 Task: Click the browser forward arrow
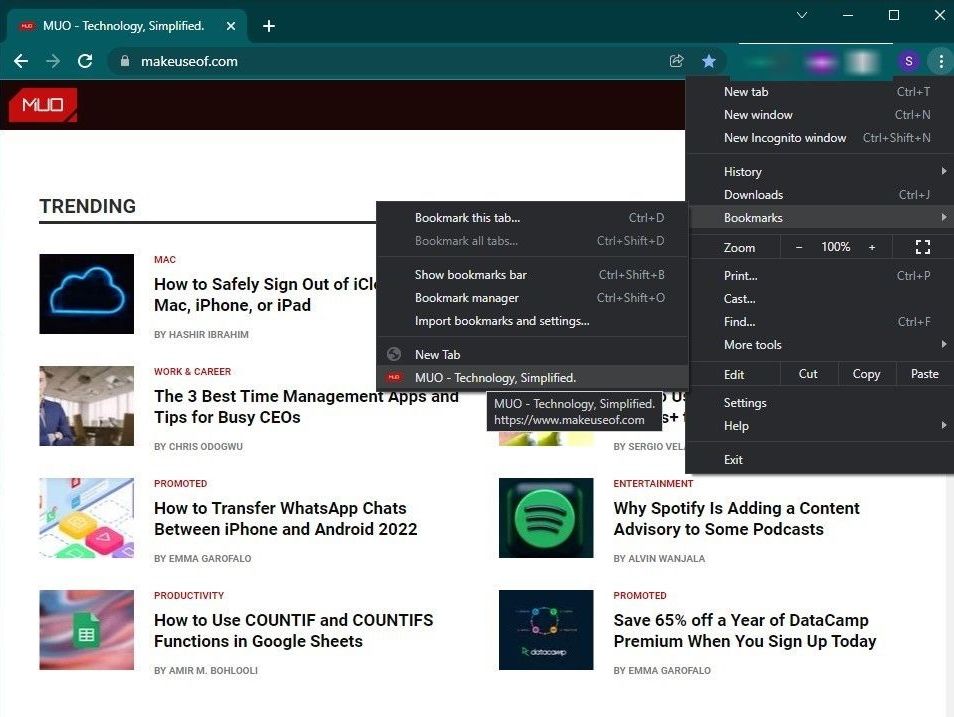pos(53,61)
